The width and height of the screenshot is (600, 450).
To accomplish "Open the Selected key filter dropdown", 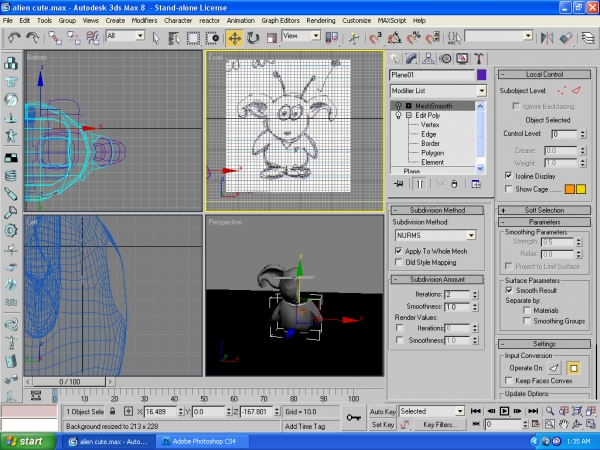I will click(460, 411).
